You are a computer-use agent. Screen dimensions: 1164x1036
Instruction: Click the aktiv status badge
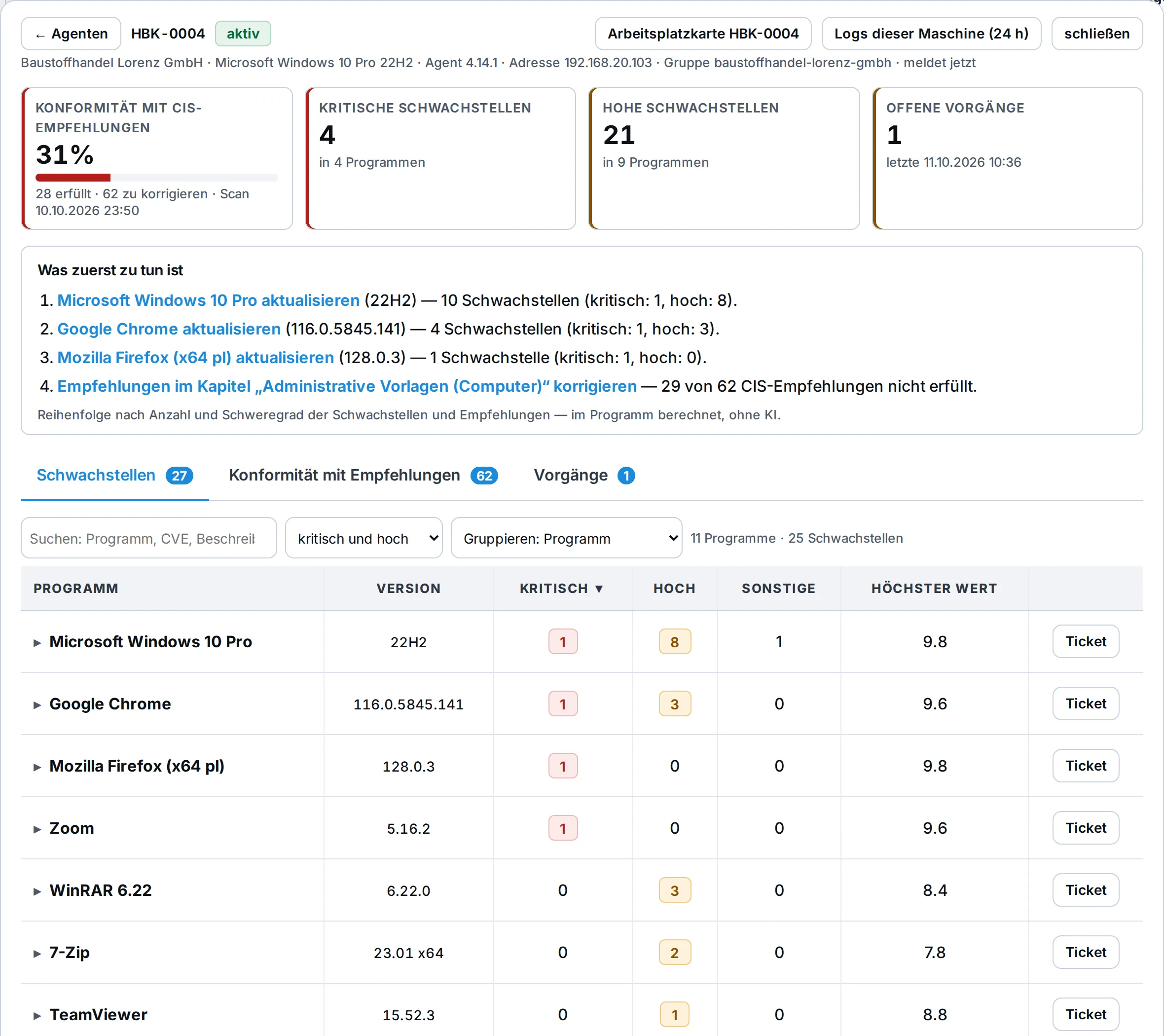click(243, 34)
